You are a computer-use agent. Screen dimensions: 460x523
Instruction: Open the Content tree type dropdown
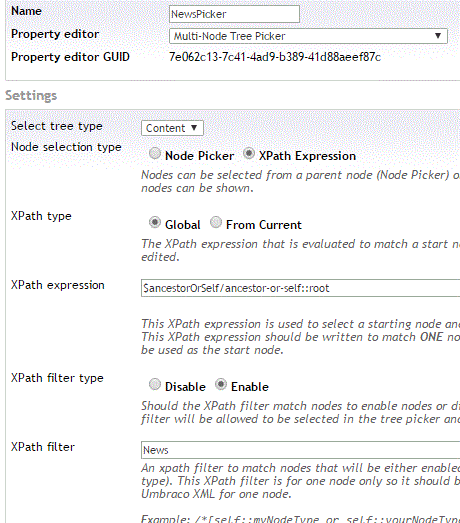pos(172,128)
